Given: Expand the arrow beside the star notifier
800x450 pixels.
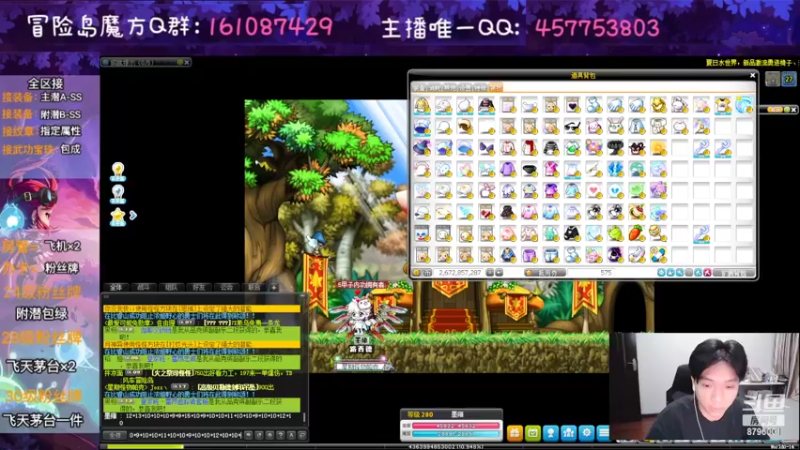Looking at the screenshot, I should (x=133, y=215).
